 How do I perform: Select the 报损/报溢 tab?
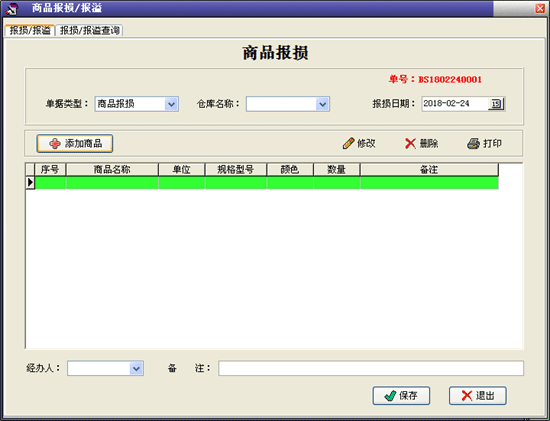click(30, 31)
